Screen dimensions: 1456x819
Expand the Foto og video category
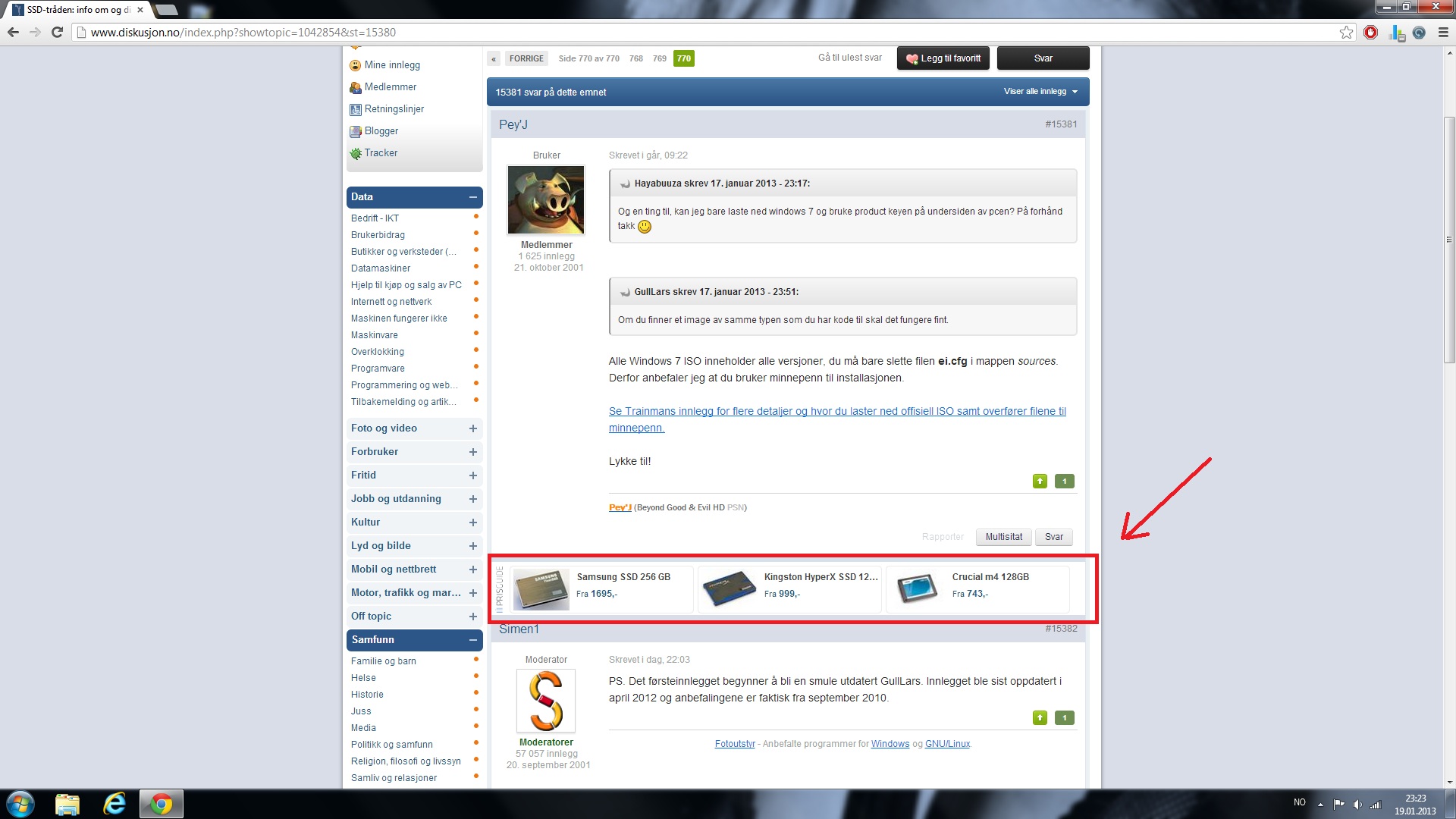coord(473,428)
